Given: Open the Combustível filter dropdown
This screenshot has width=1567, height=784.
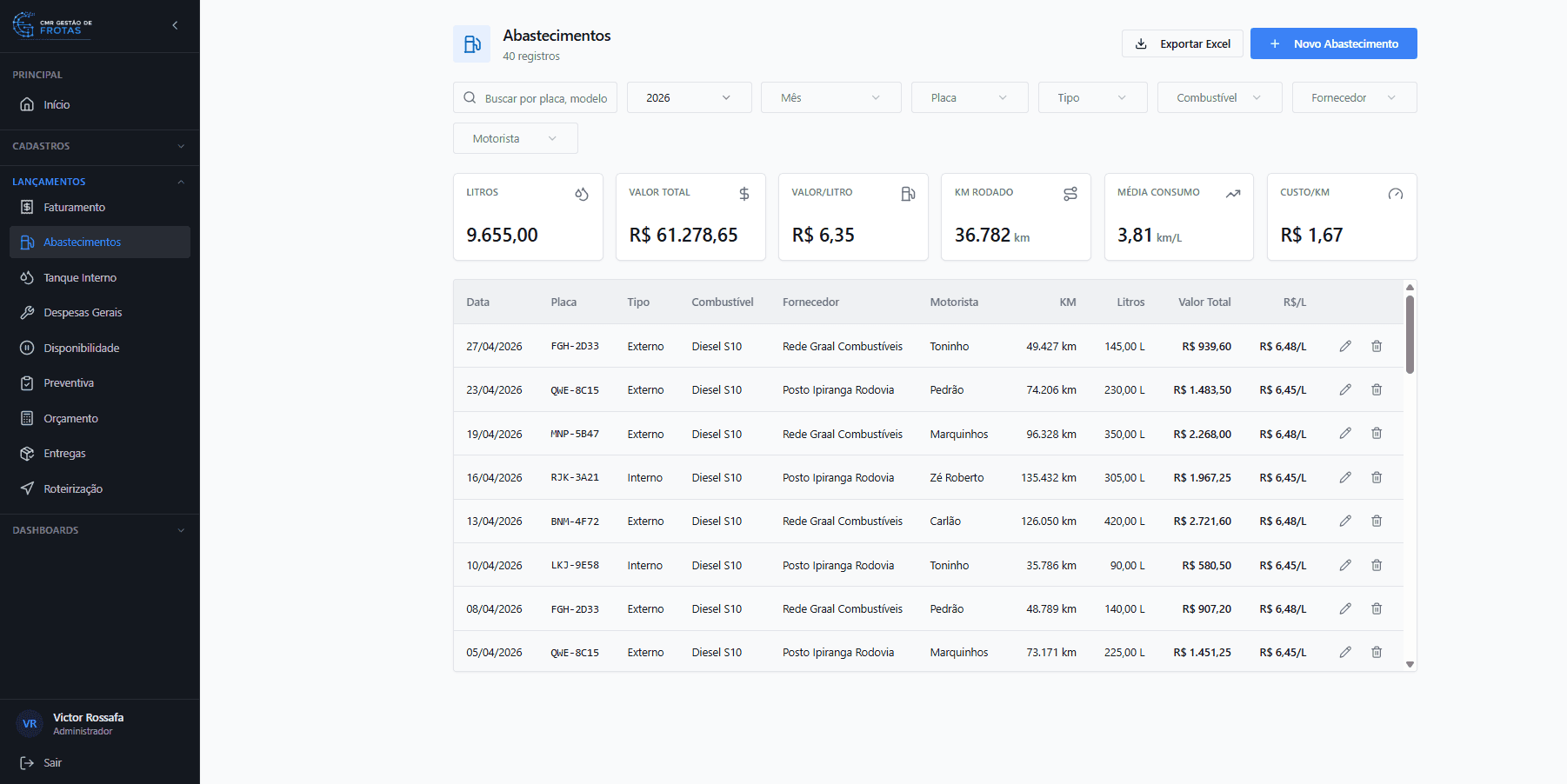Looking at the screenshot, I should coord(1219,97).
